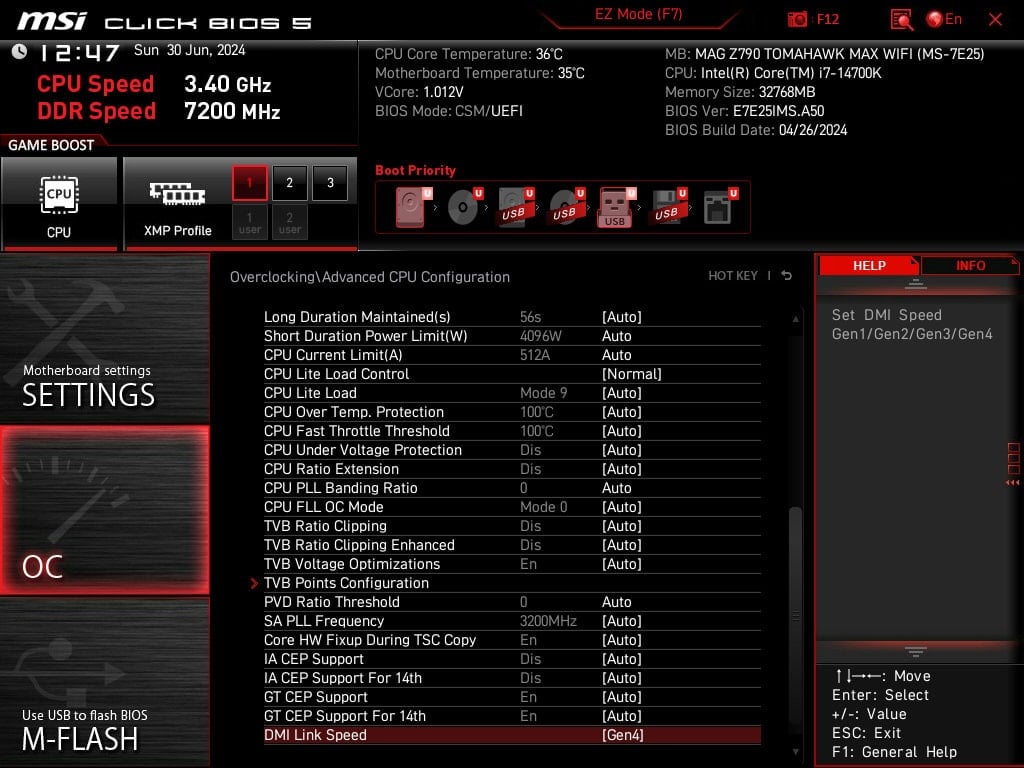Screen dimensions: 1024x768
Task: Select XMP user profile 2
Action: pyautogui.click(x=289, y=222)
